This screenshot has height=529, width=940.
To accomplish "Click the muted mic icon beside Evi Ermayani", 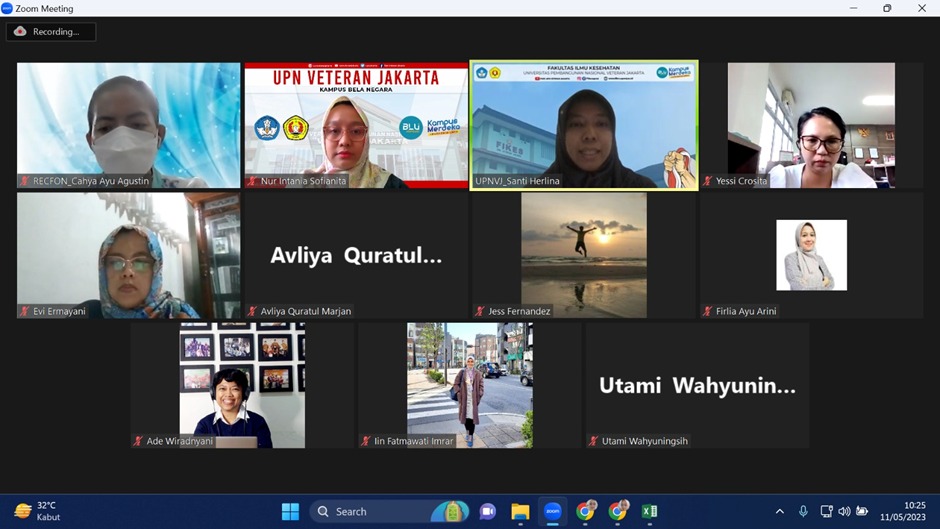I will coord(25,311).
